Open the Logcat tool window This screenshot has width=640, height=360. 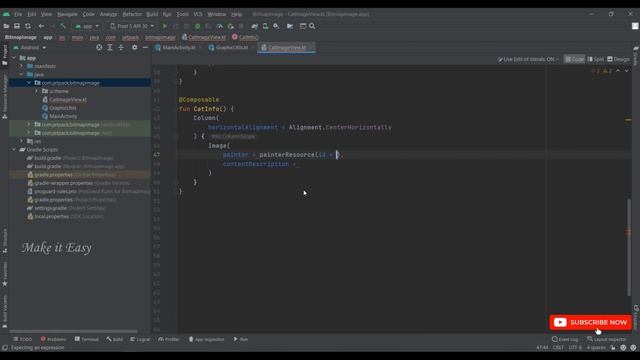[140, 339]
